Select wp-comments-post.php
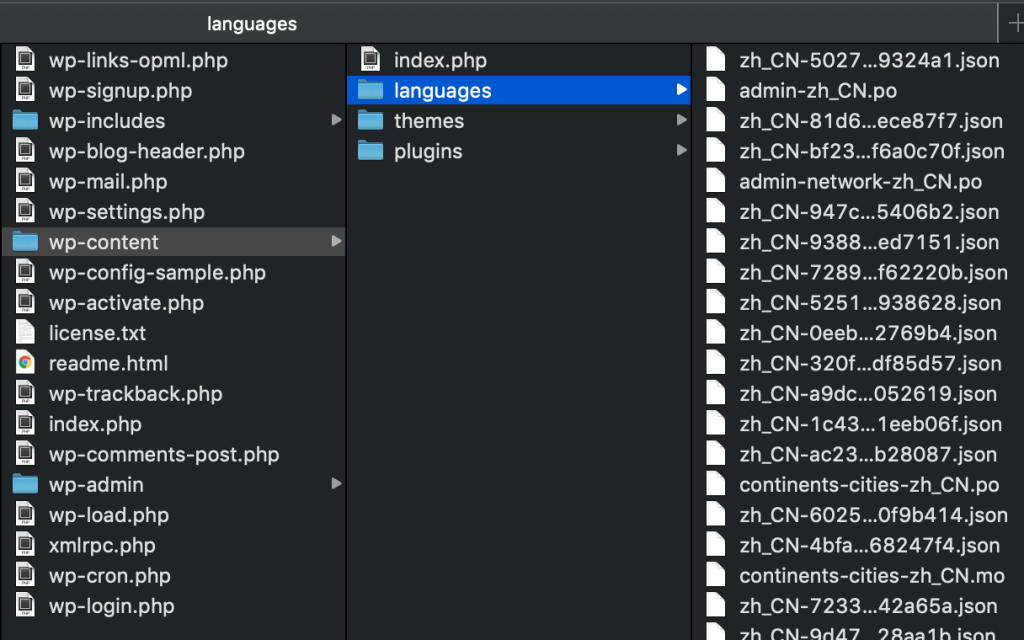1024x640 pixels. pyautogui.click(x=164, y=454)
